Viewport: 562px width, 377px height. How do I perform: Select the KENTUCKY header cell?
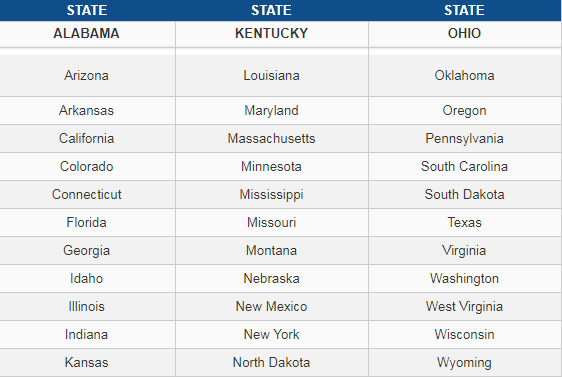pyautogui.click(x=272, y=34)
